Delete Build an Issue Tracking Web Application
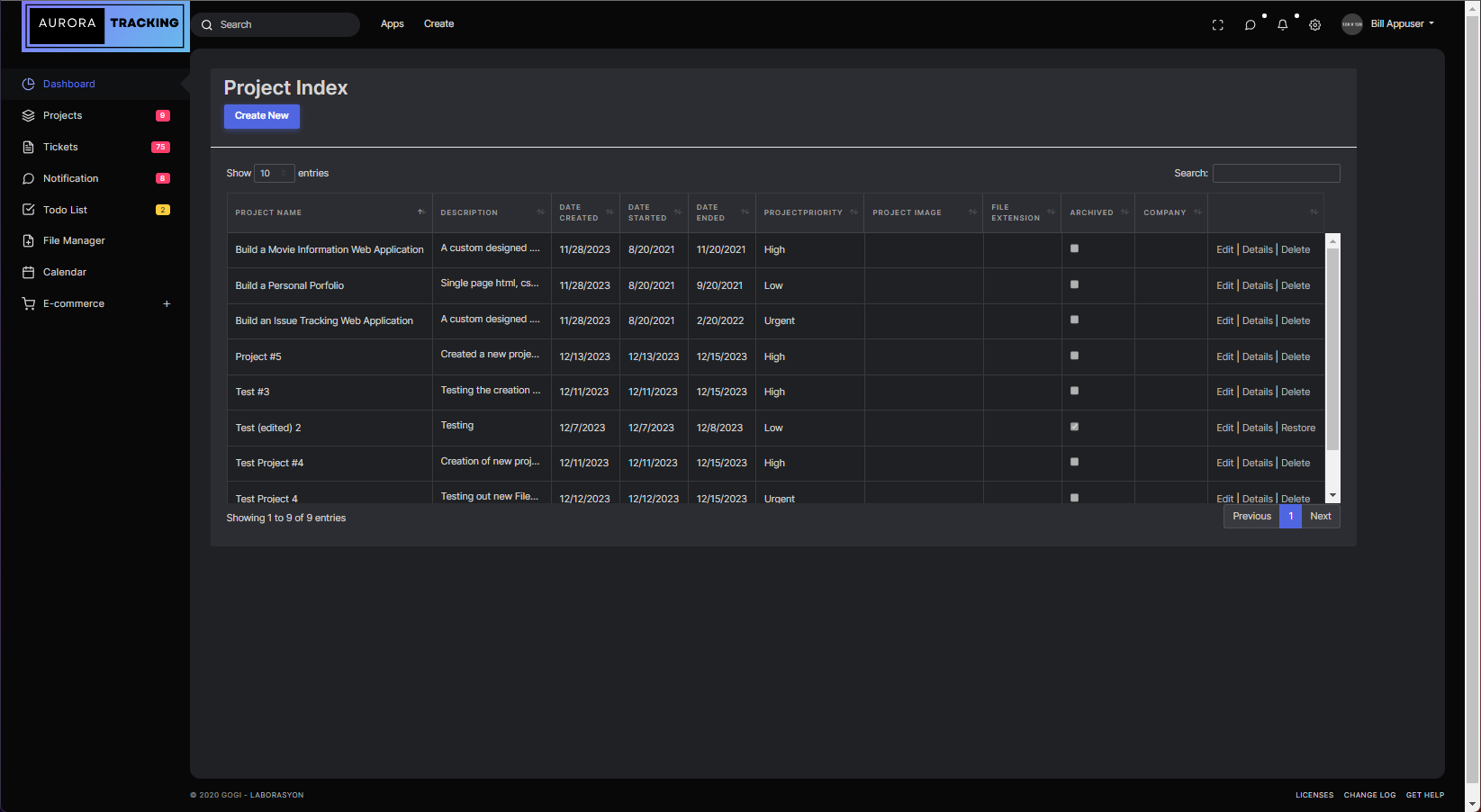Screen dimensions: 1481x812 1296,320
